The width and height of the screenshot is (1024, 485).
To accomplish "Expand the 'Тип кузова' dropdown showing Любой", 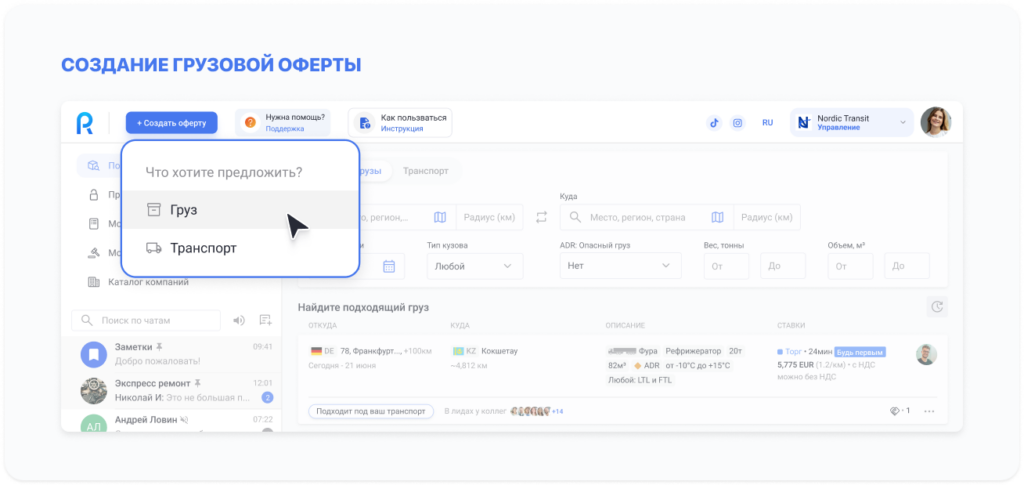I will (475, 266).
